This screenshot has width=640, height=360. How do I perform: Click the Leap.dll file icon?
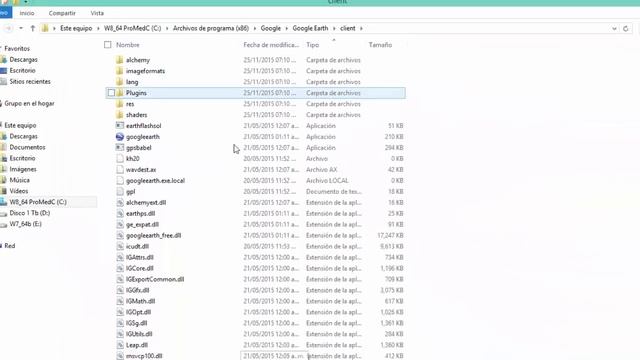pos(120,345)
